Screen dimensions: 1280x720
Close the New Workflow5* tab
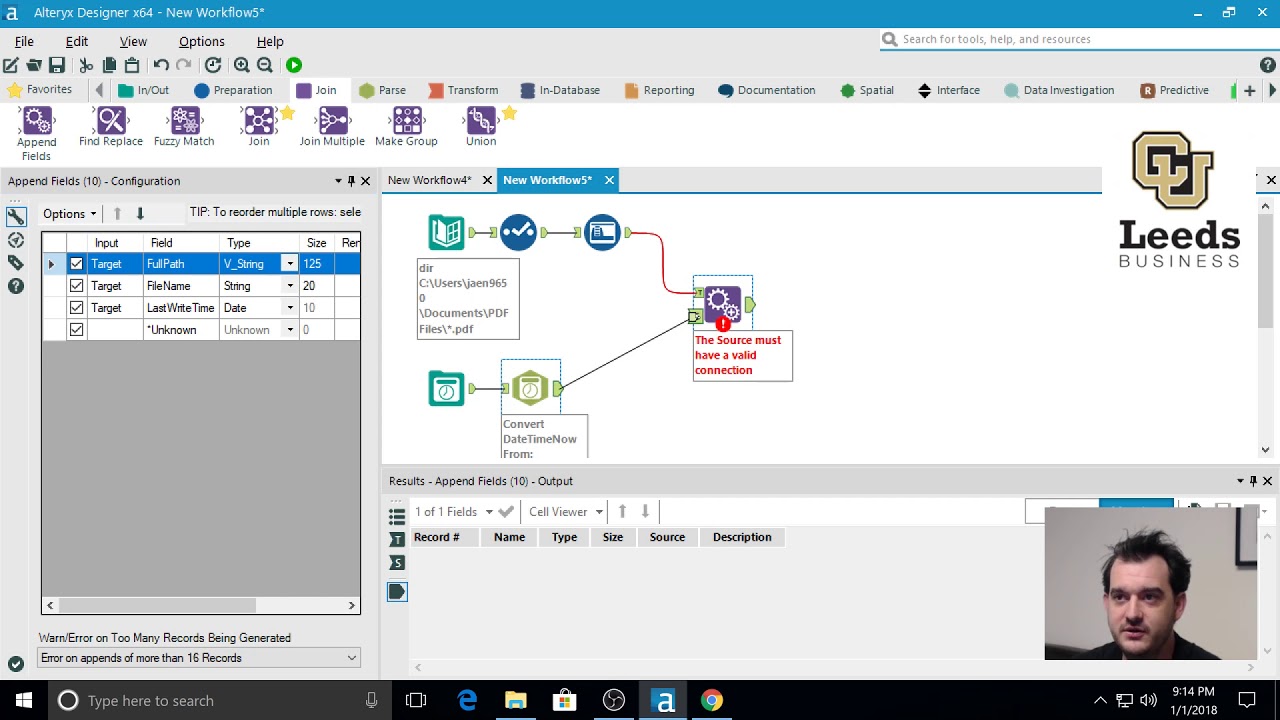[x=609, y=180]
